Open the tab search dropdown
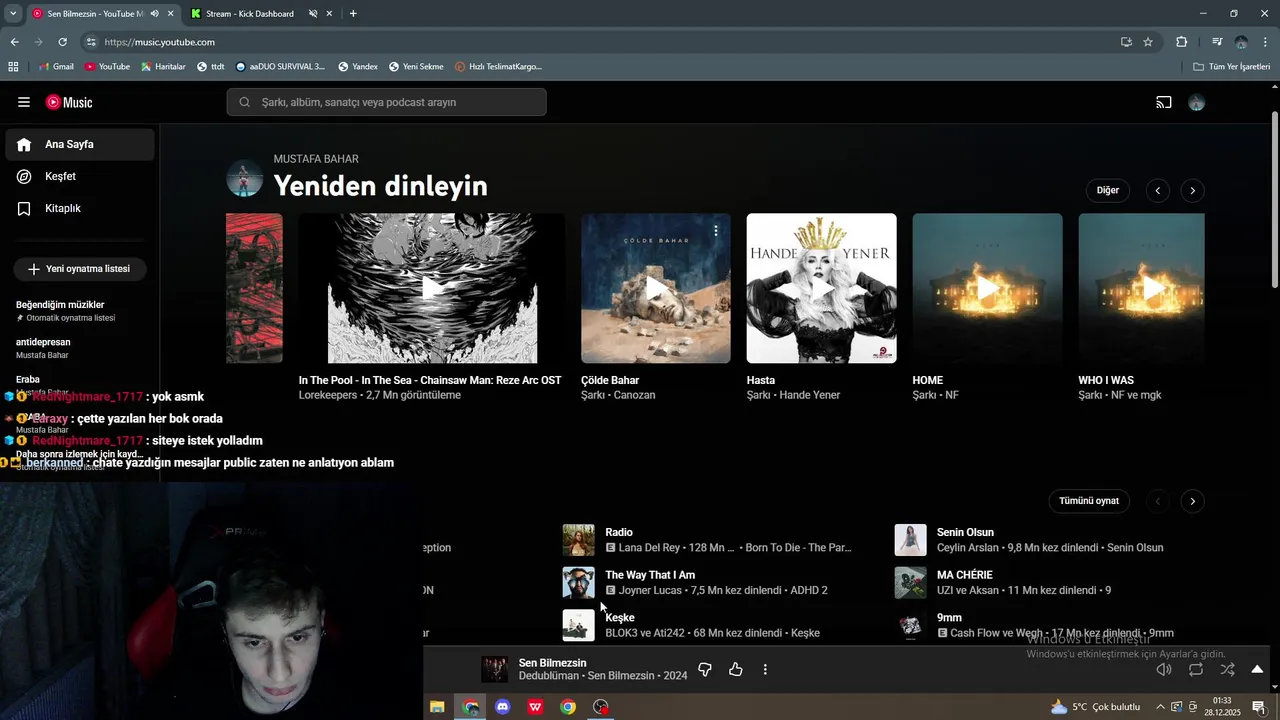This screenshot has height=720, width=1280. (13, 14)
